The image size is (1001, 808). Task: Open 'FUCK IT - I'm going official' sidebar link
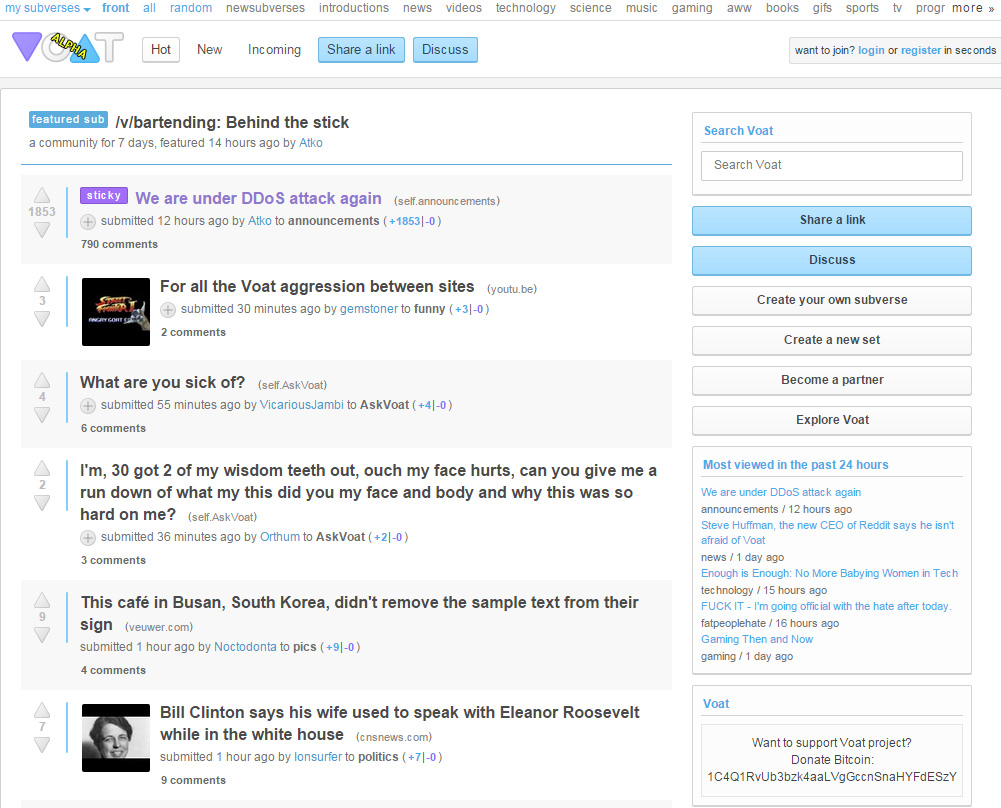pos(826,607)
